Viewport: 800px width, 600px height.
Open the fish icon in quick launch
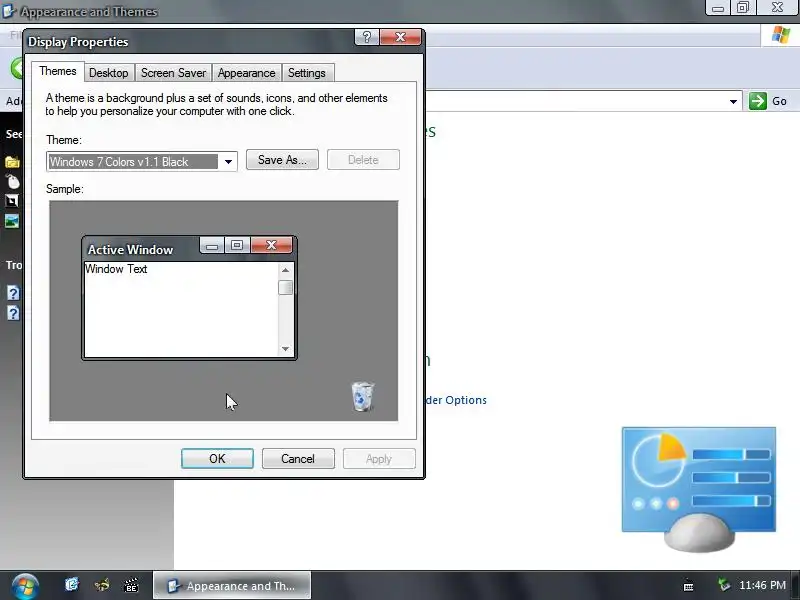pyautogui.click(x=102, y=584)
